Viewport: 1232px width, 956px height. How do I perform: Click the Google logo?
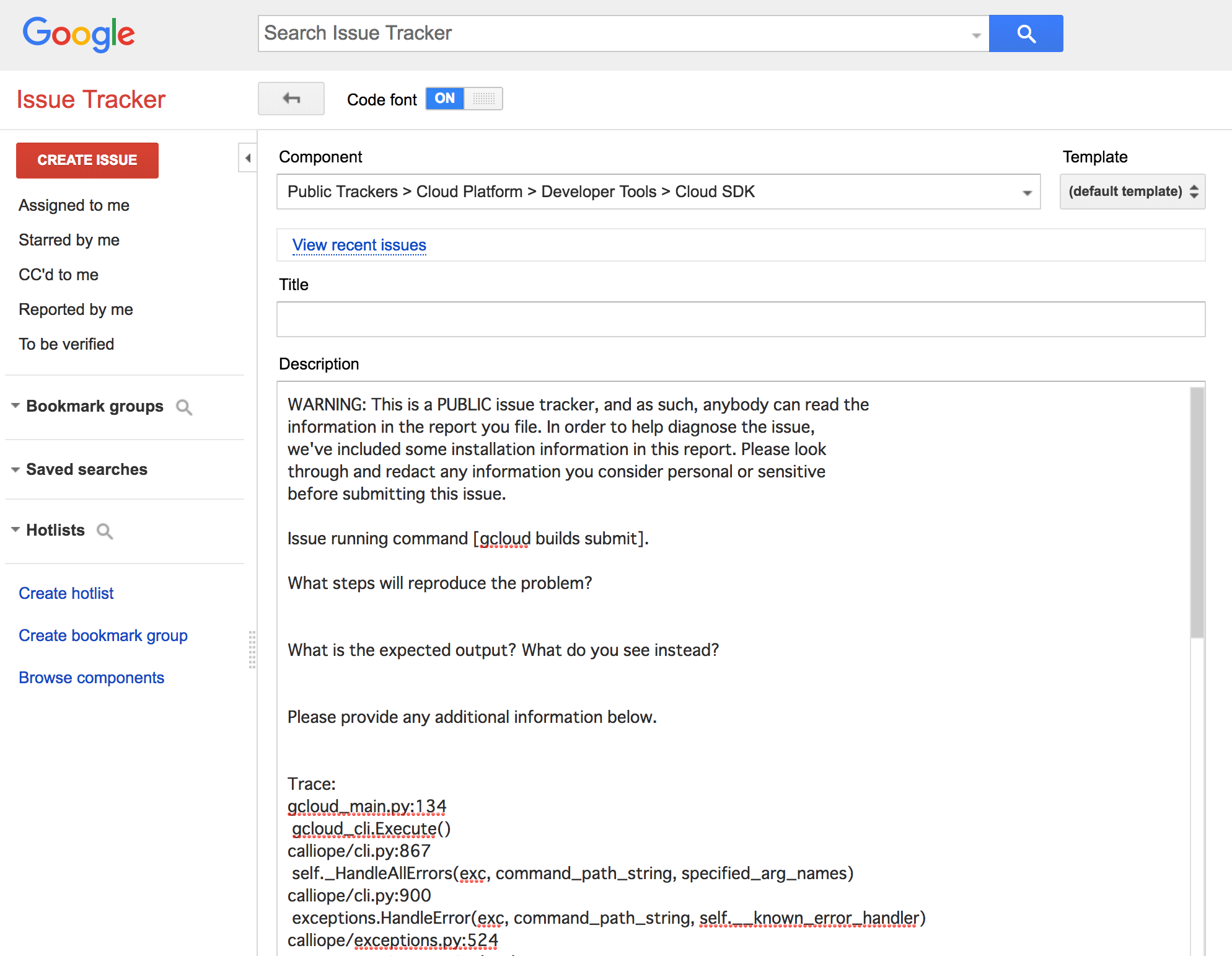tap(79, 34)
